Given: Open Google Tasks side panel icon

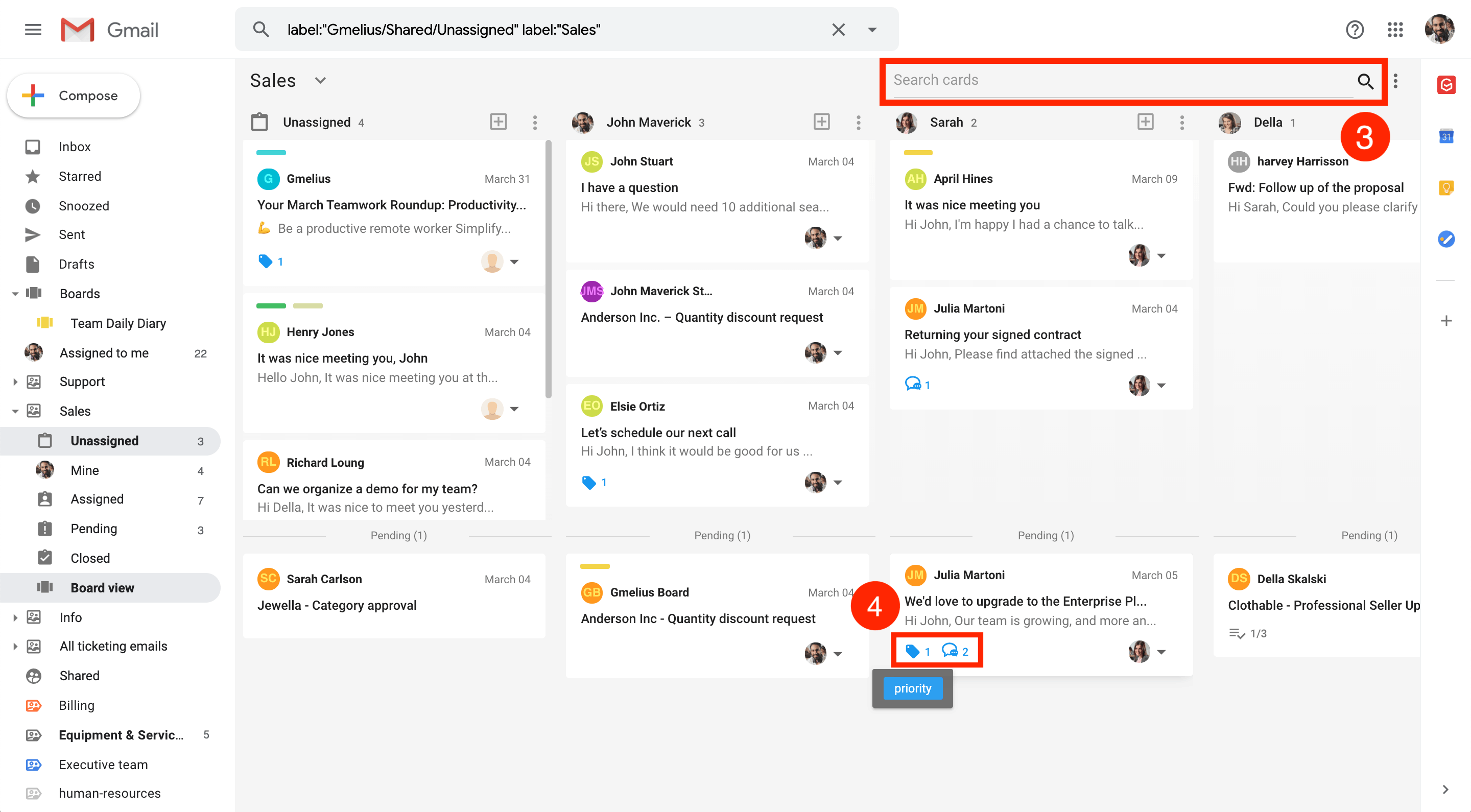Looking at the screenshot, I should pyautogui.click(x=1446, y=238).
